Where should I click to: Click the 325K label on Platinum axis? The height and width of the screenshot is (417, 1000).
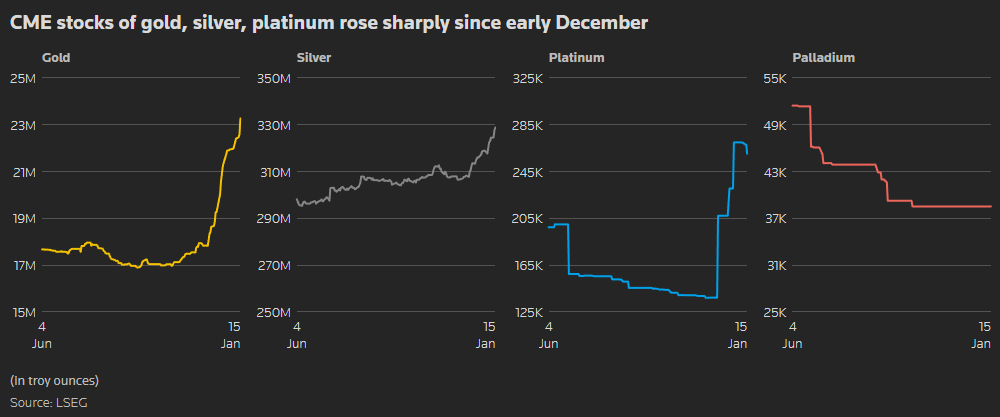point(527,78)
